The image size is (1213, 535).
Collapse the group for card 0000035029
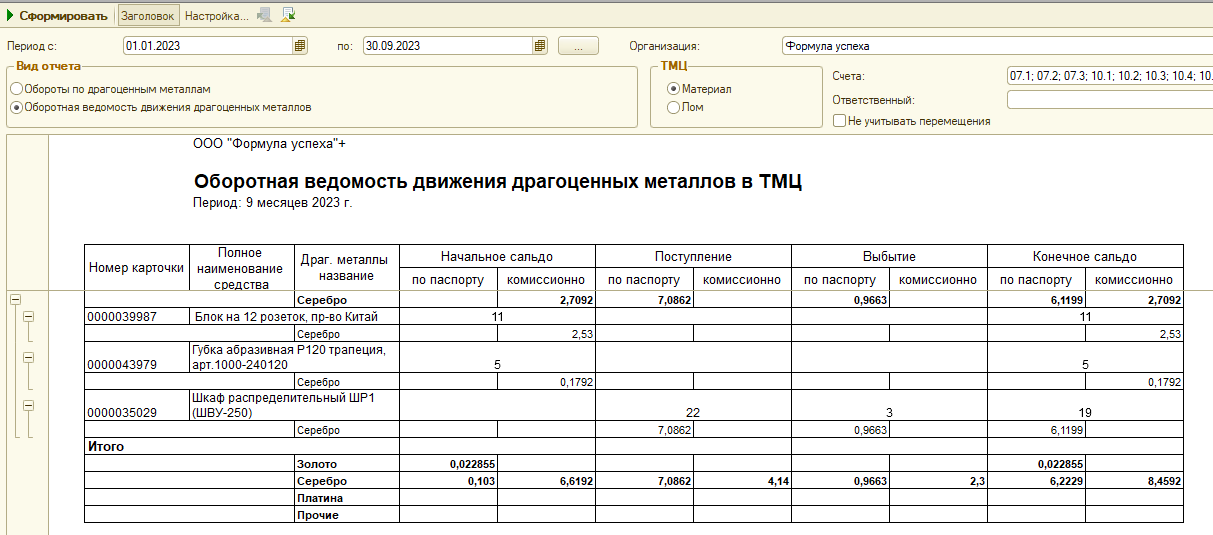29,405
